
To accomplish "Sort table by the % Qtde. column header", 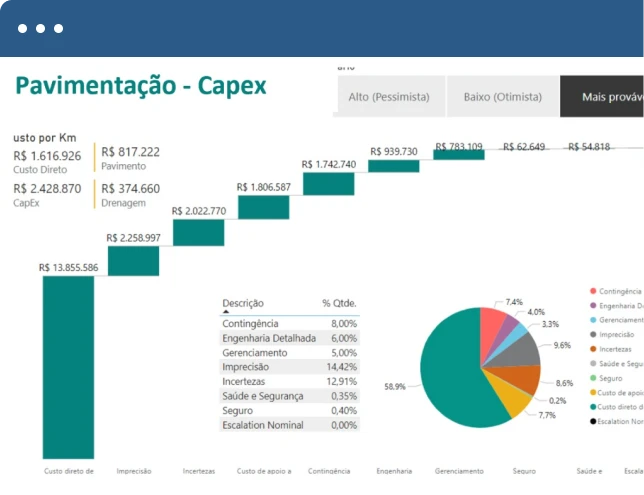I will tap(338, 302).
